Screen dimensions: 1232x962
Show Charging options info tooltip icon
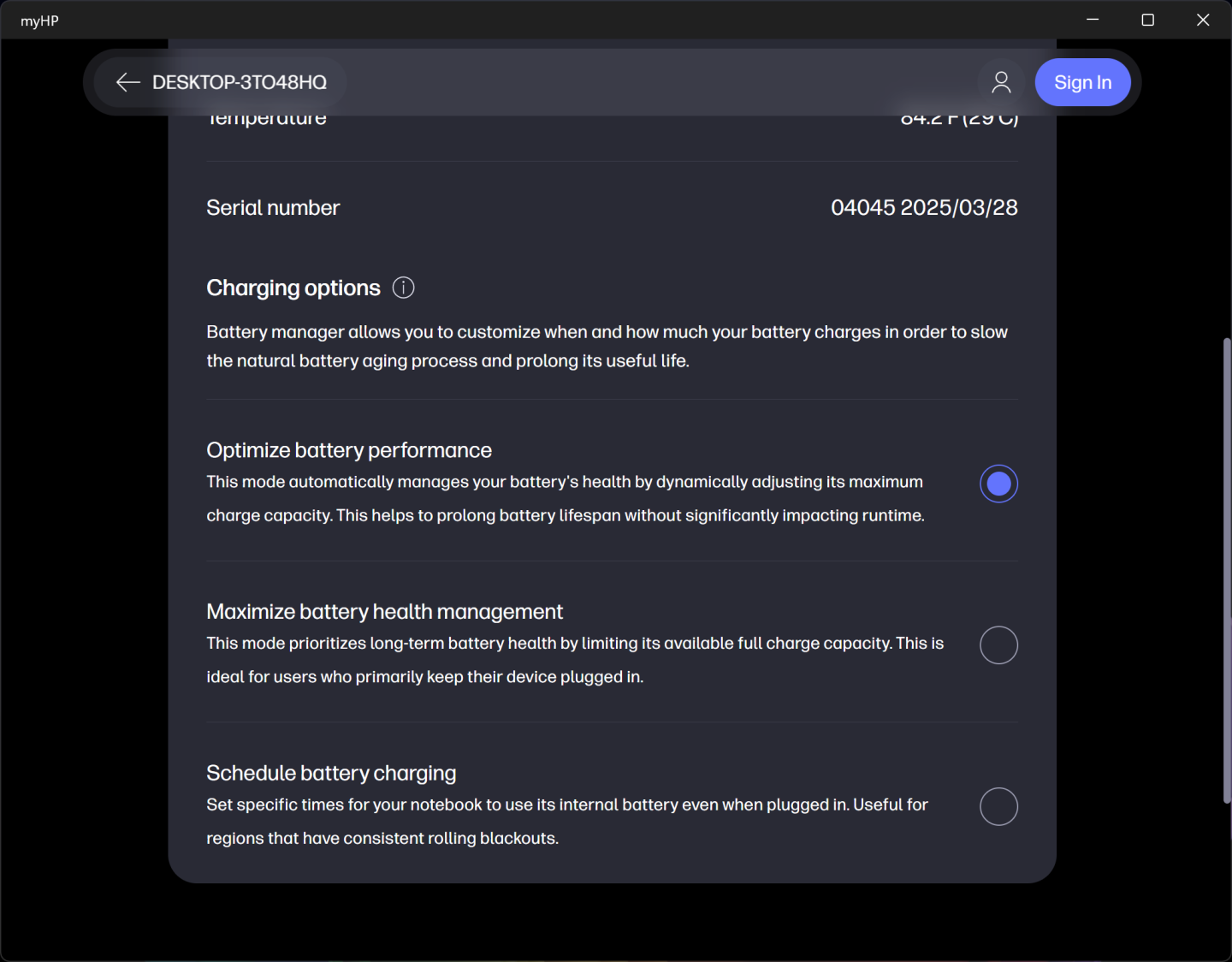403,288
